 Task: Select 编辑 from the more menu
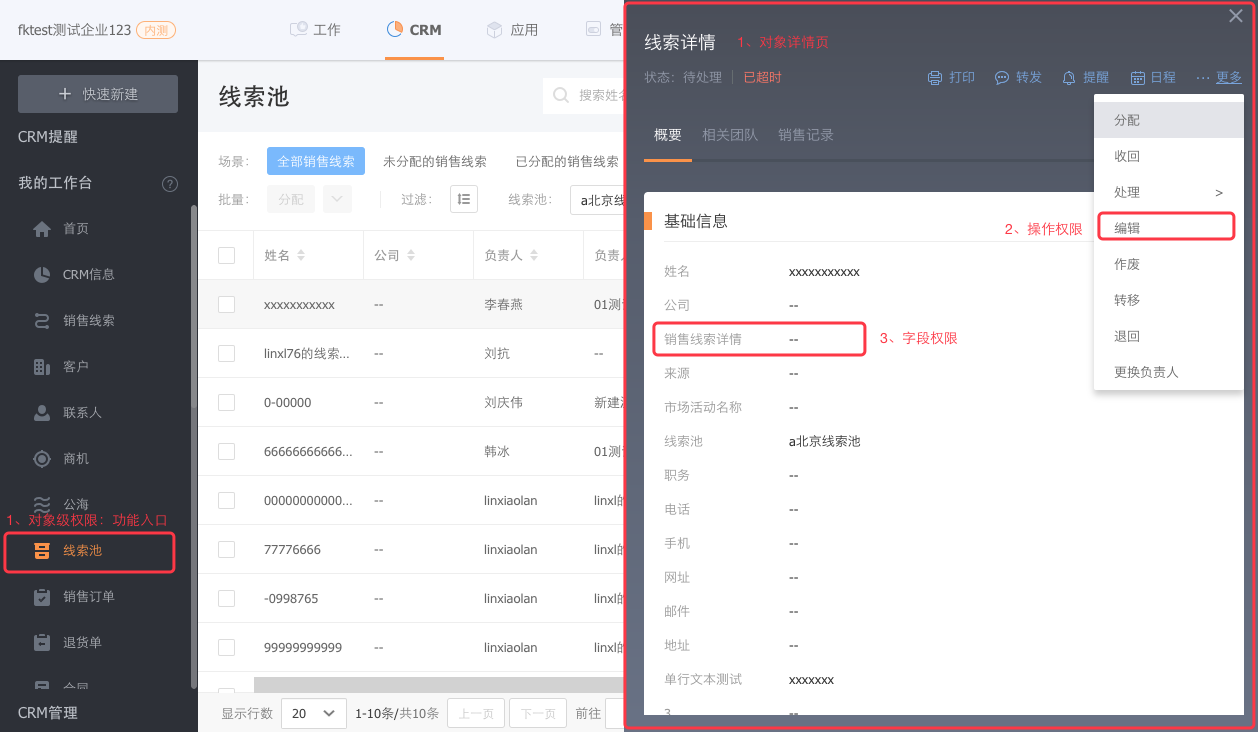coord(1127,228)
